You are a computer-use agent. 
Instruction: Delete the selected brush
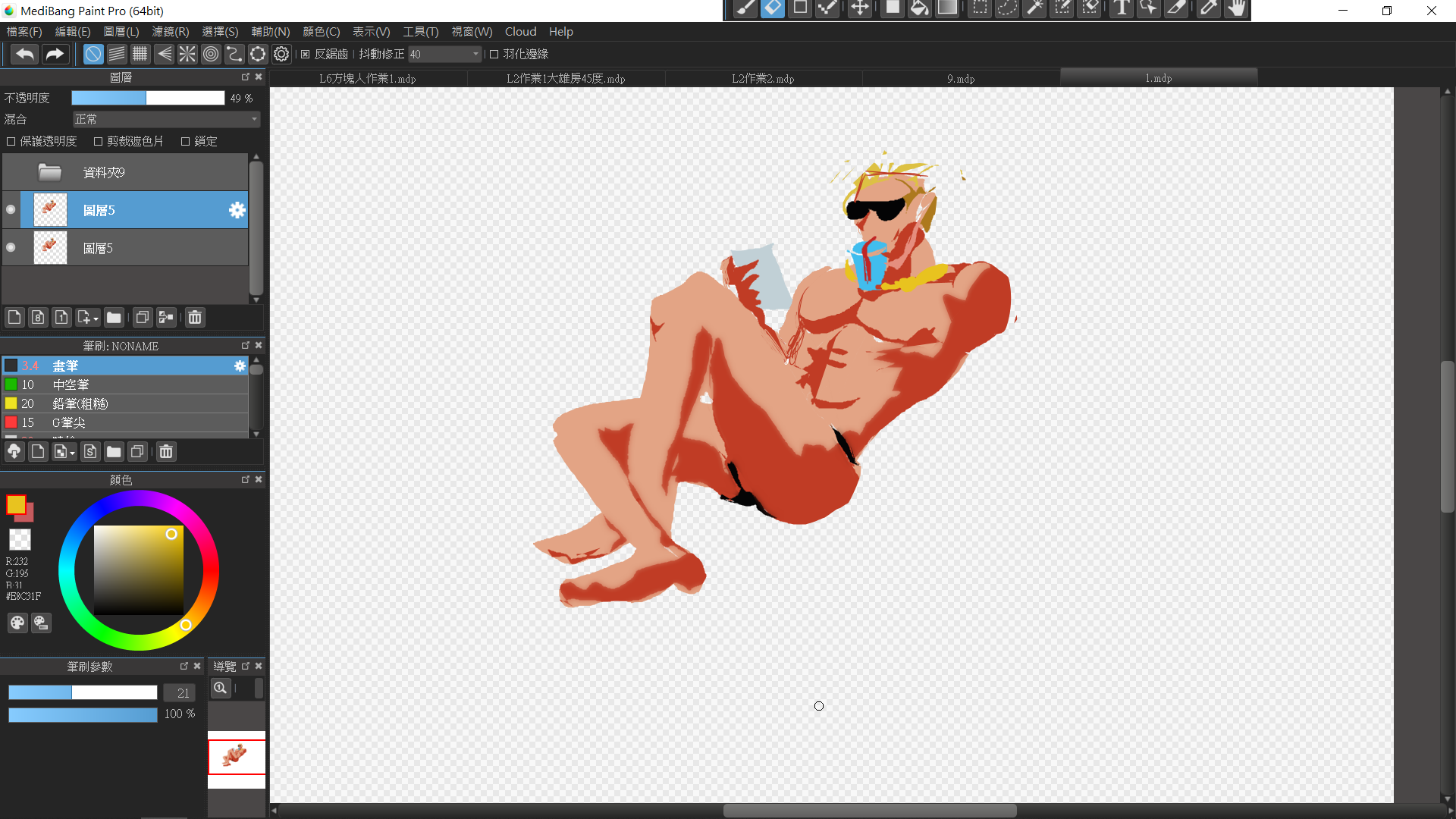coord(166,452)
